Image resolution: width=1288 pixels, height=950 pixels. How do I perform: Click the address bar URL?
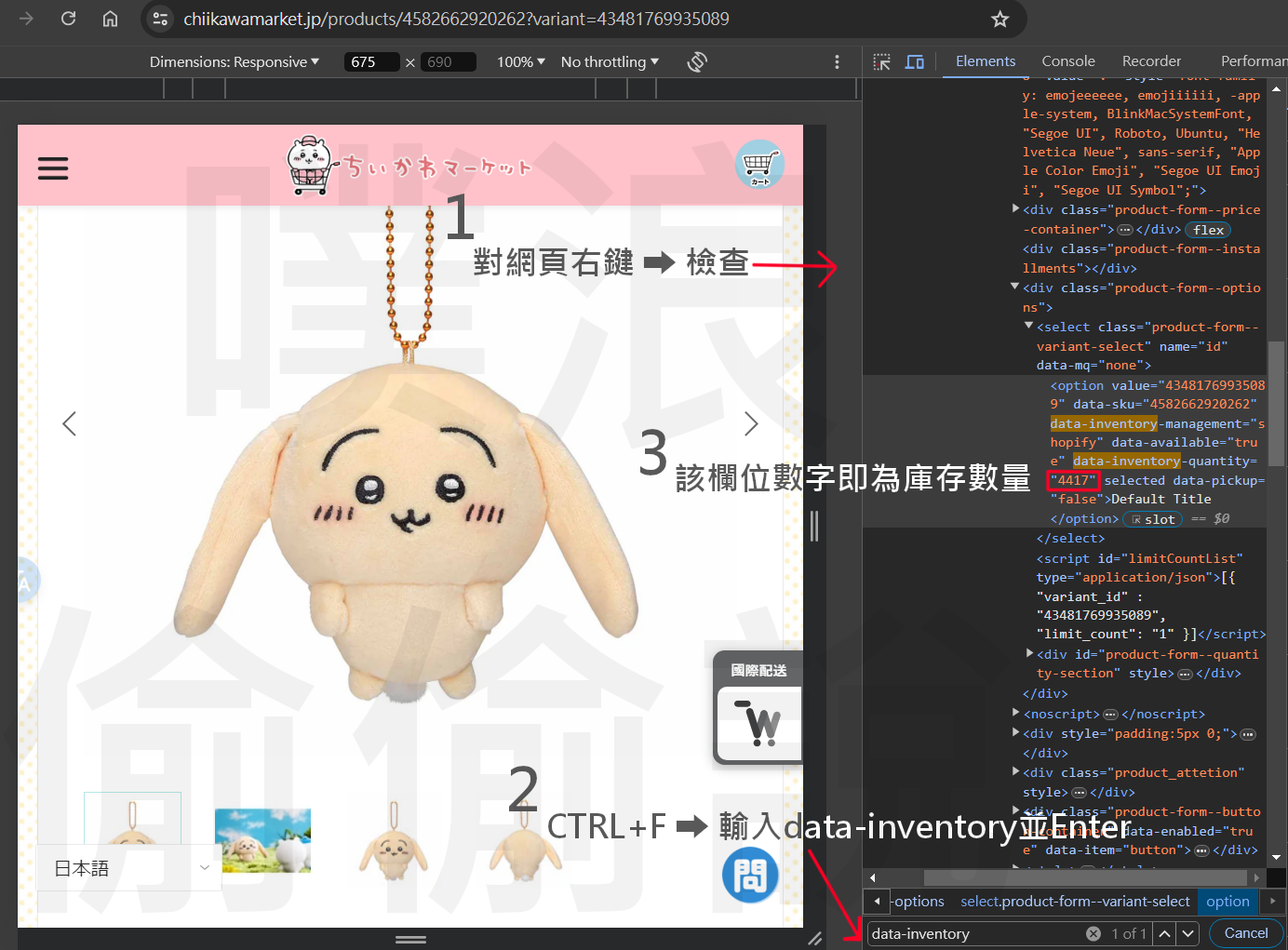click(456, 19)
